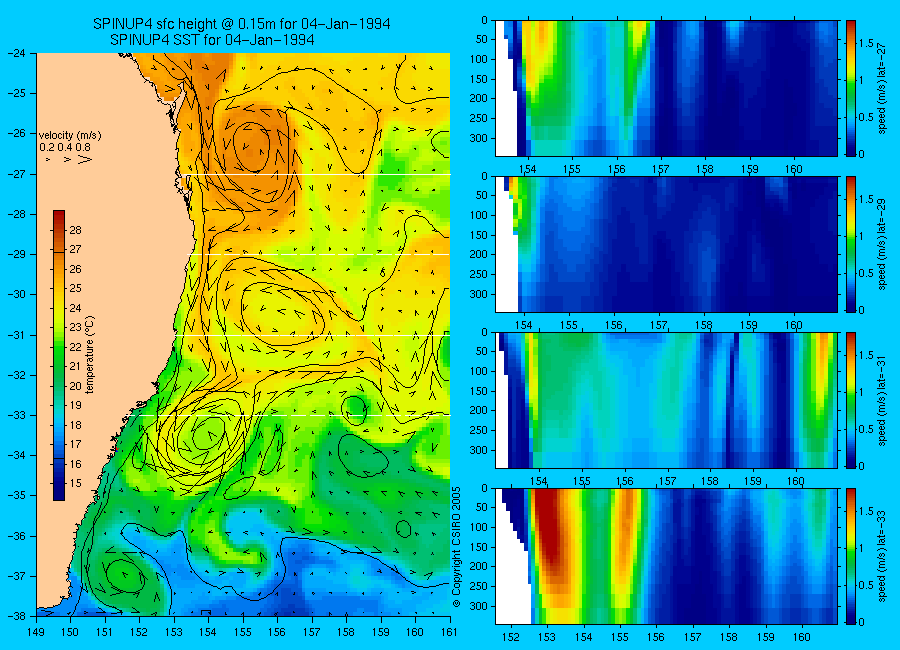Screen dimensions: 900x650
Task: Click the lat=-31 speed section plot
Action: pos(666,400)
